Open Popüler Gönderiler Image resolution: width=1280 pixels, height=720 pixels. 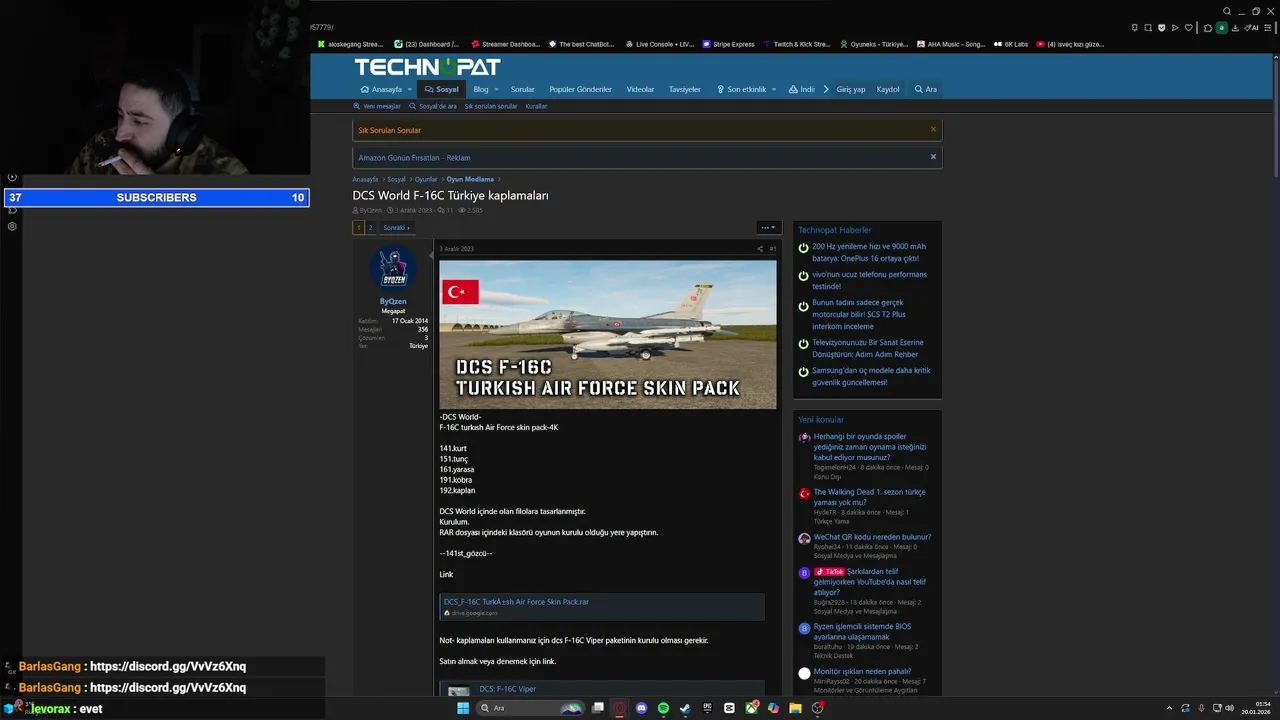580,89
